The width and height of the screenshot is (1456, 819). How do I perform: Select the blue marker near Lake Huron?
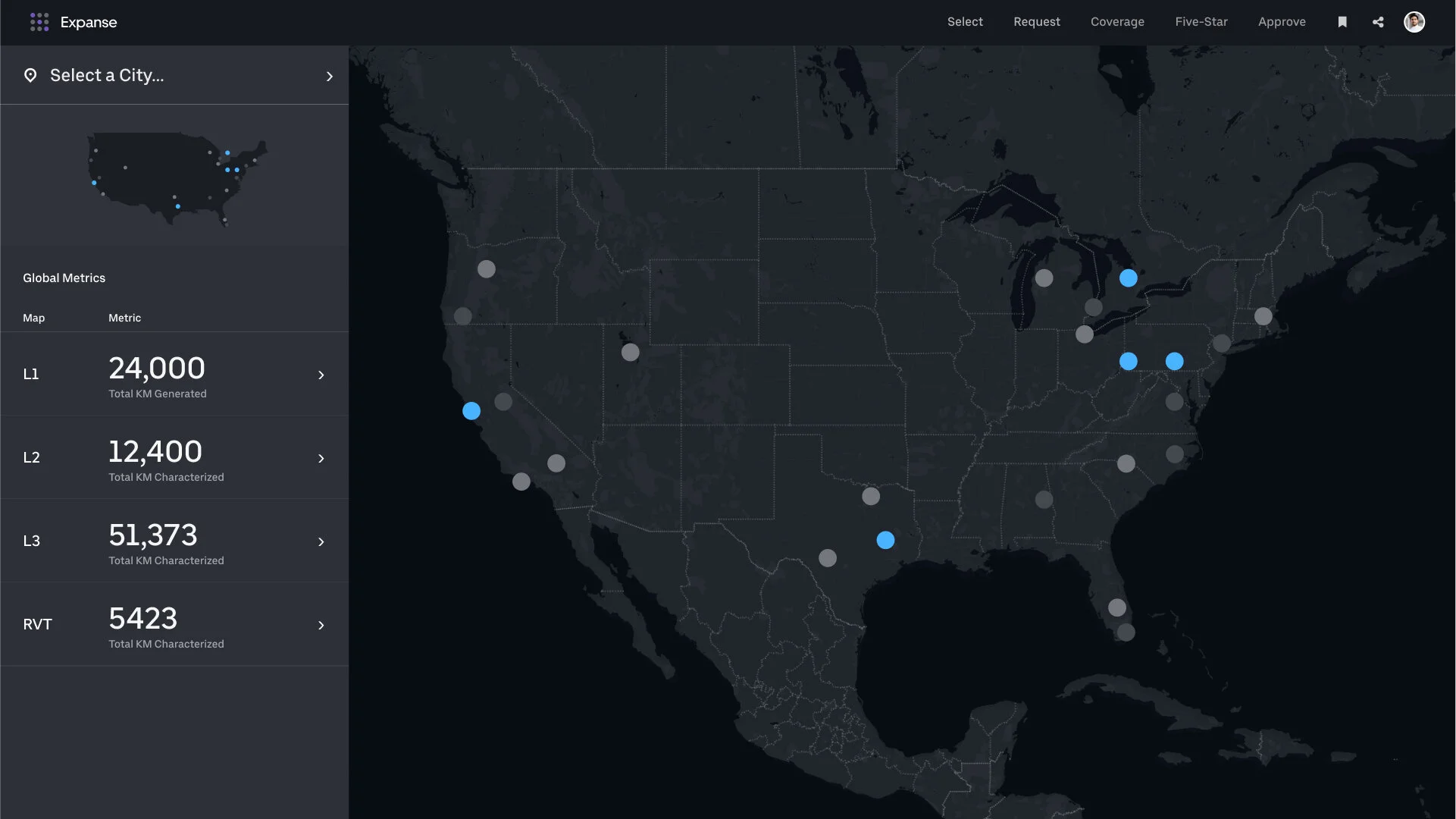pyautogui.click(x=1128, y=278)
